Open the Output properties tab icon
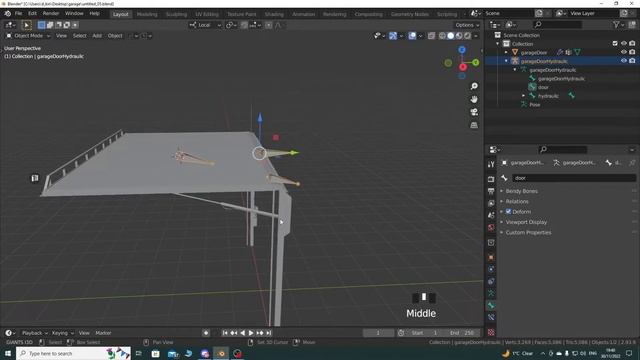640x360 pixels. 491,191
